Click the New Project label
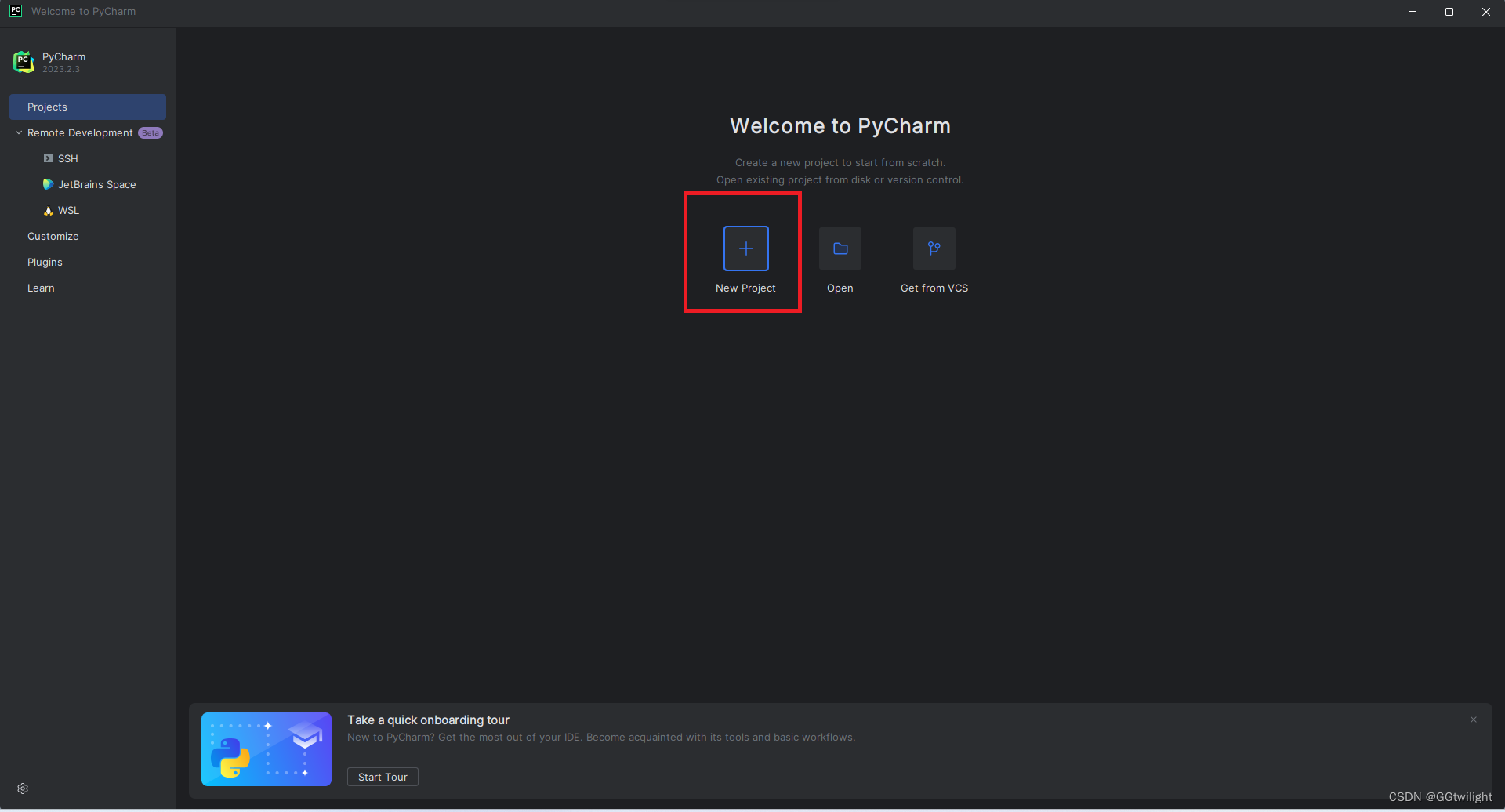This screenshot has width=1505, height=812. [x=745, y=288]
